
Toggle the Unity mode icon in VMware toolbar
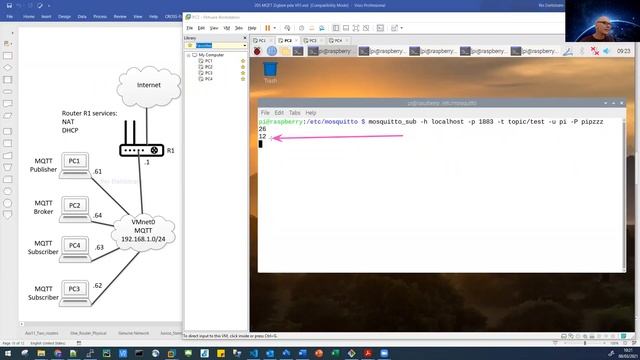pyautogui.click(x=366, y=28)
